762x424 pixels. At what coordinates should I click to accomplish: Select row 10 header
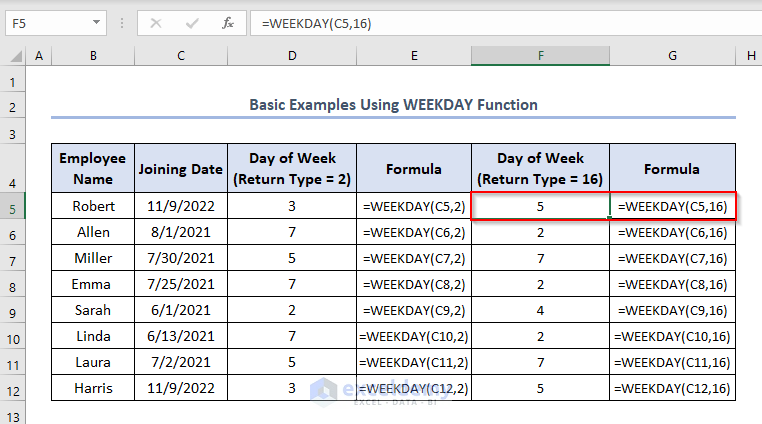tap(13, 335)
